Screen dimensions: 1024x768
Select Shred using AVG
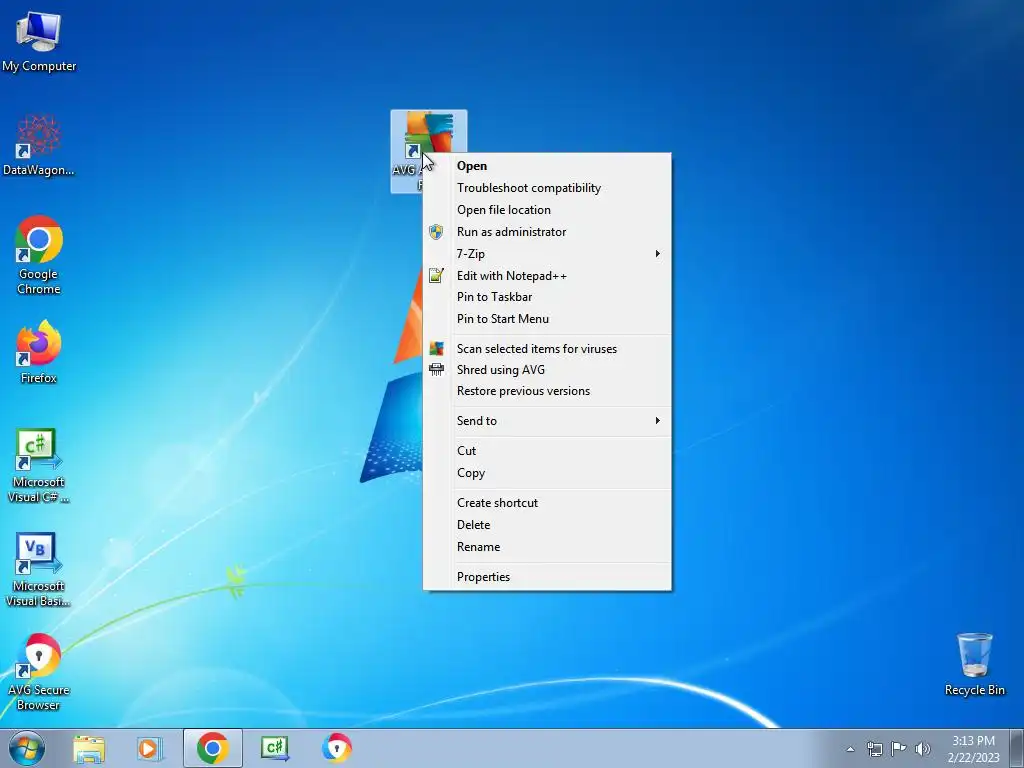(x=547, y=370)
